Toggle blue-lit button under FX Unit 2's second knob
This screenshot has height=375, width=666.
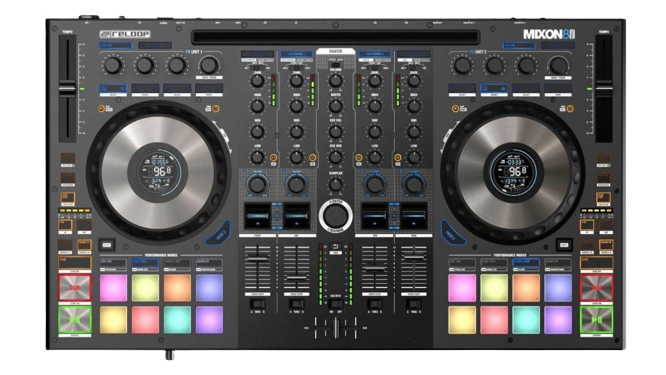(x=494, y=88)
